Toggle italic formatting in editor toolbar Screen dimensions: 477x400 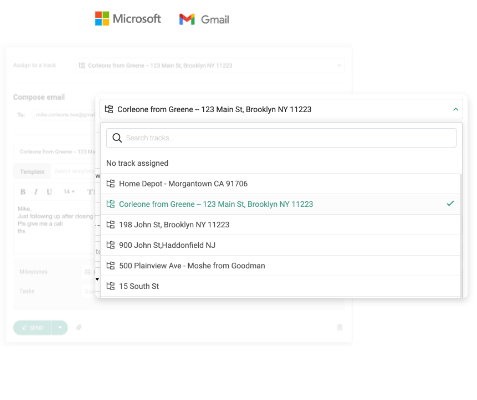pyautogui.click(x=36, y=192)
